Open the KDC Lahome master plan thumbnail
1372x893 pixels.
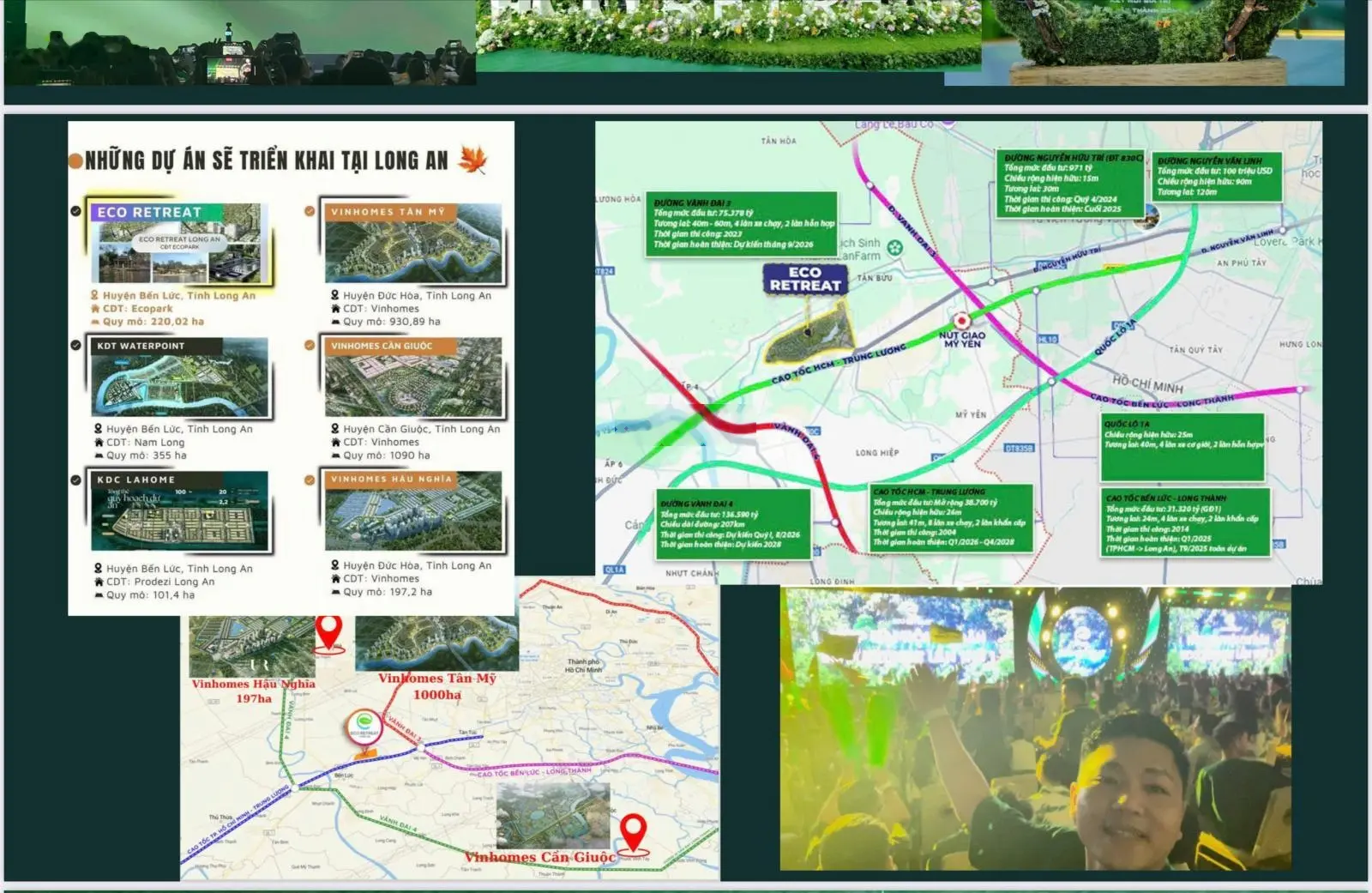click(180, 512)
